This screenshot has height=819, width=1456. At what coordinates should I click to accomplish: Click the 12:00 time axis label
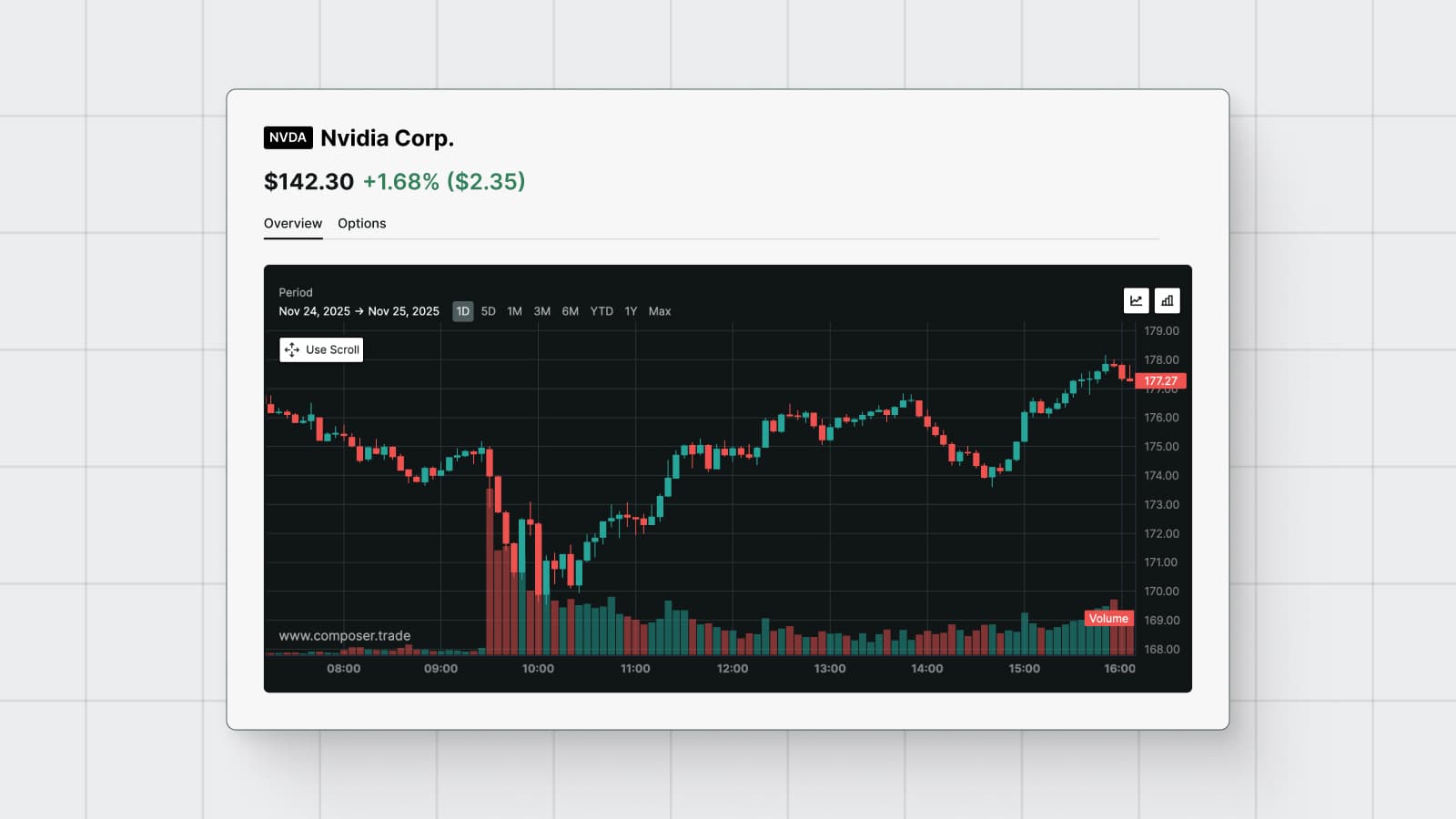[733, 669]
